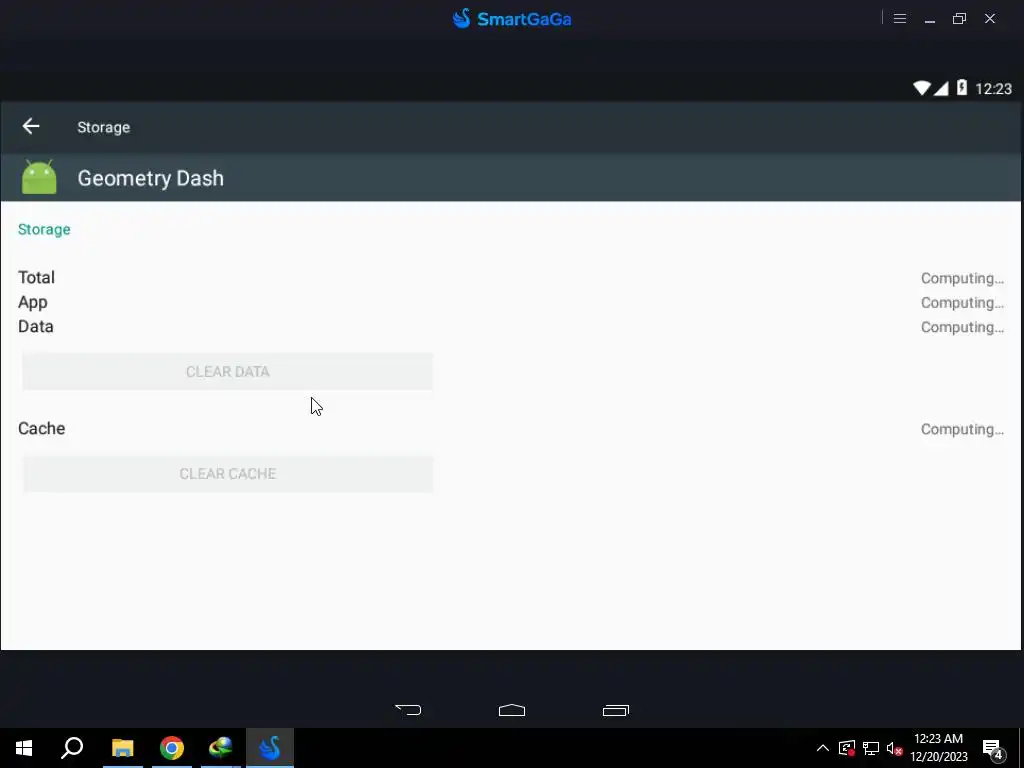Click the SmartGaGa swan logo
Image resolution: width=1024 pixels, height=768 pixels.
[x=462, y=18]
